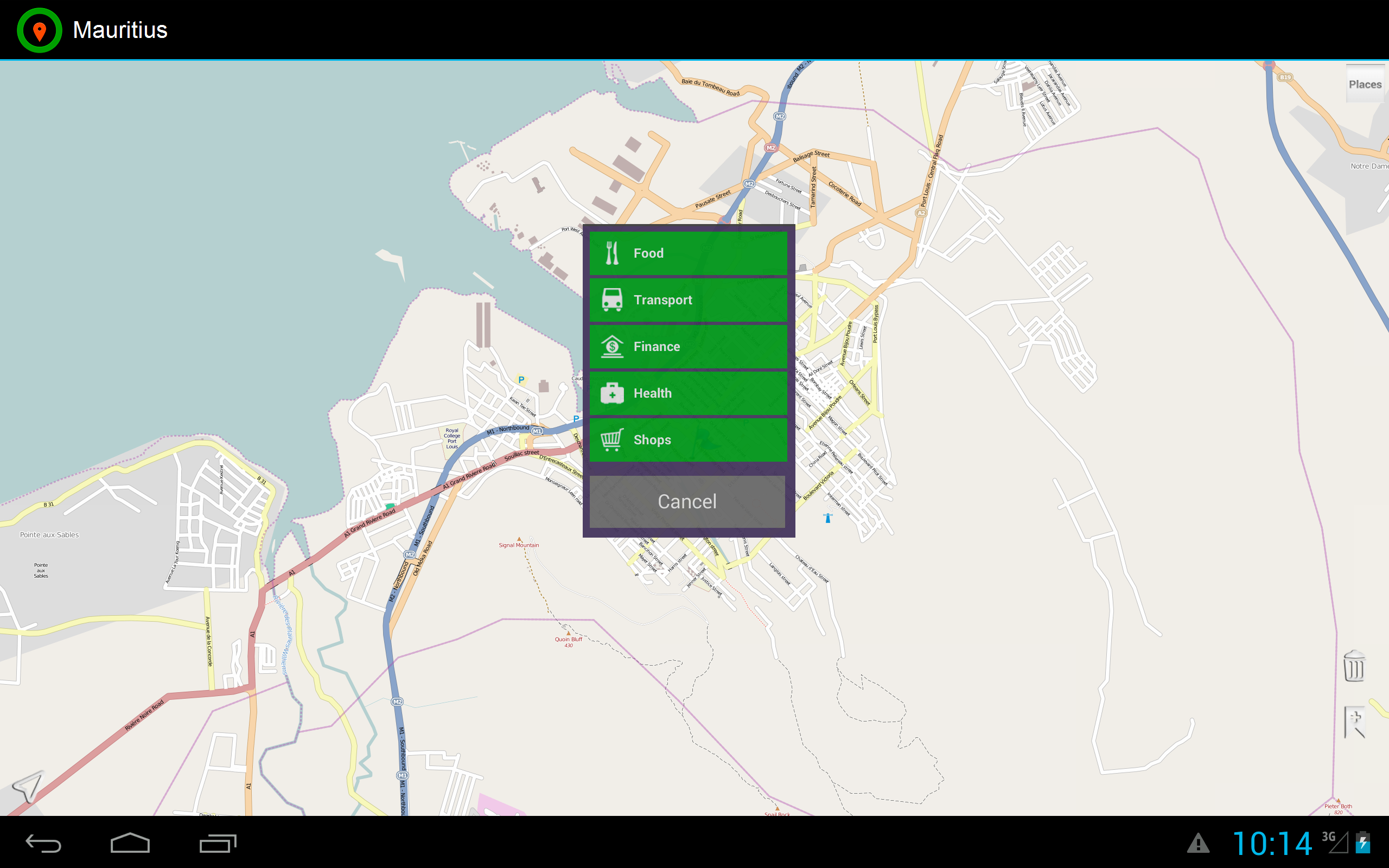Click the trash can icon on the map
Viewport: 1389px width, 868px height.
1355,667
